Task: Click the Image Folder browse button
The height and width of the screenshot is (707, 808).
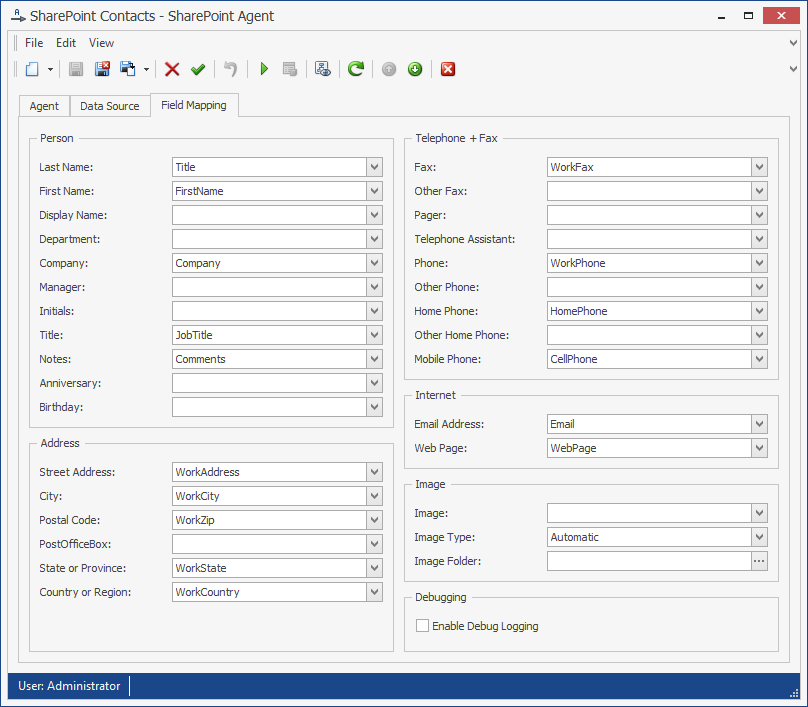Action: click(759, 561)
